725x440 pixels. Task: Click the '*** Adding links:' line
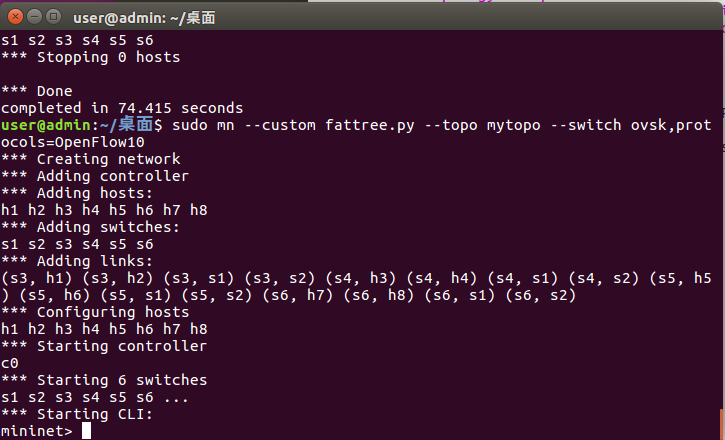78,261
